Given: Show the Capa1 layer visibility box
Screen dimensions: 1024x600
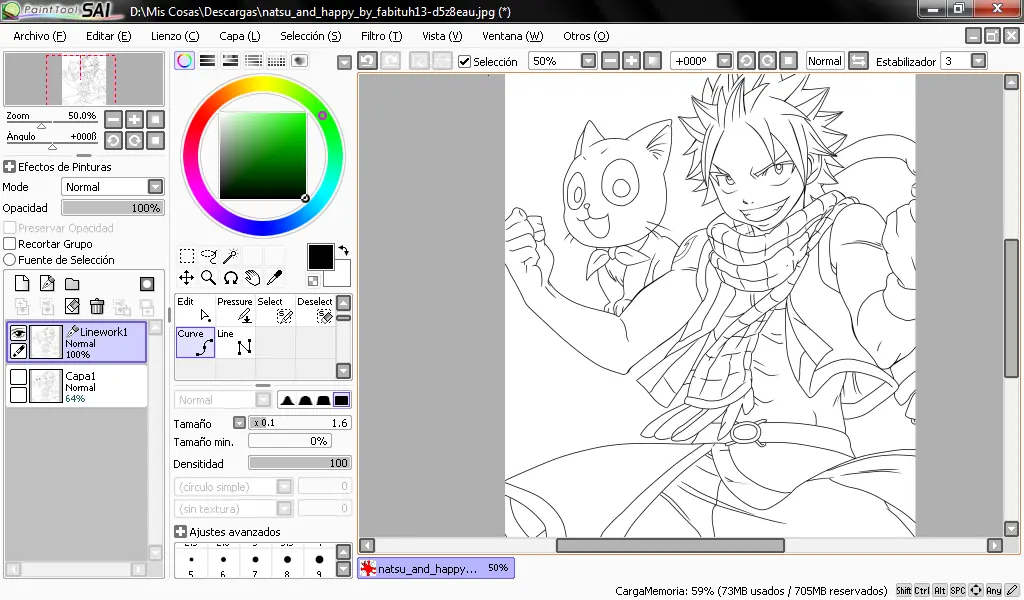Looking at the screenshot, I should (18, 377).
